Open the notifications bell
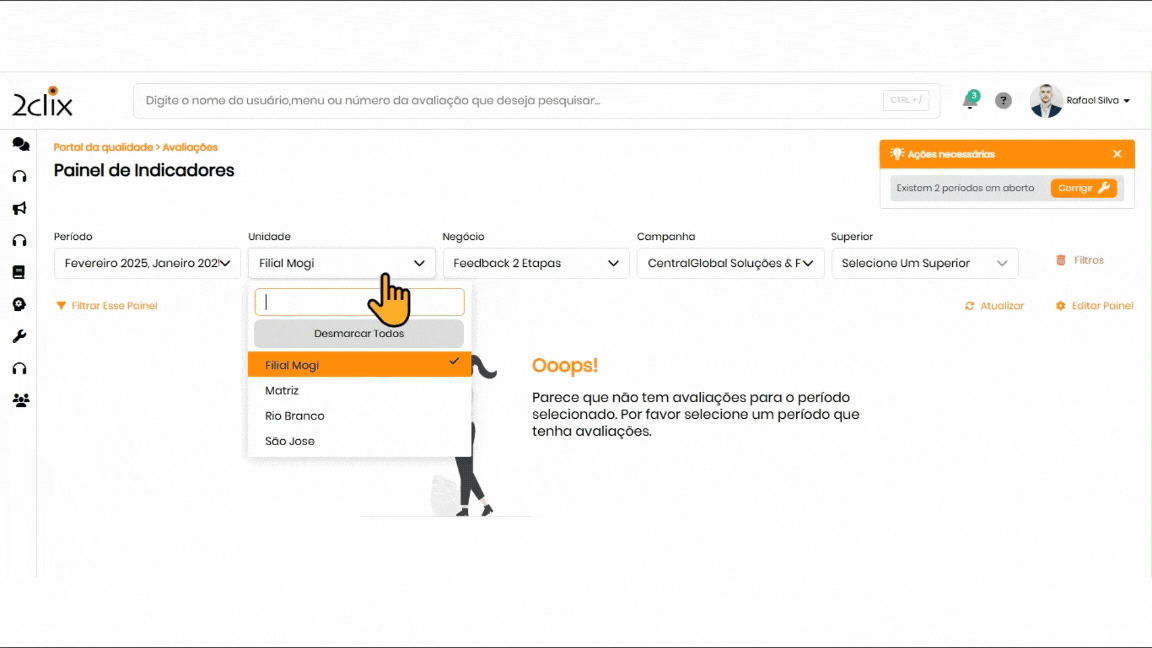Screen dimensions: 1152x648 point(969,101)
